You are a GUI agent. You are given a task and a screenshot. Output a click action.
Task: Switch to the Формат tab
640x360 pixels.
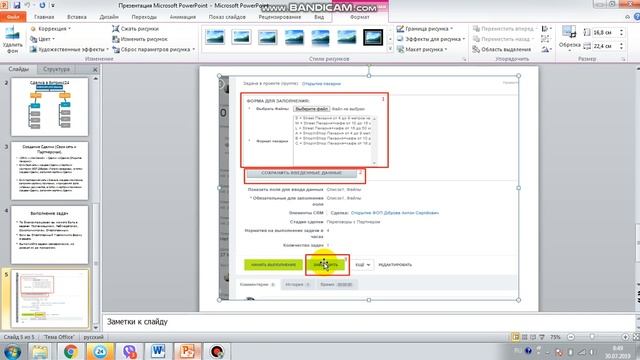point(360,17)
